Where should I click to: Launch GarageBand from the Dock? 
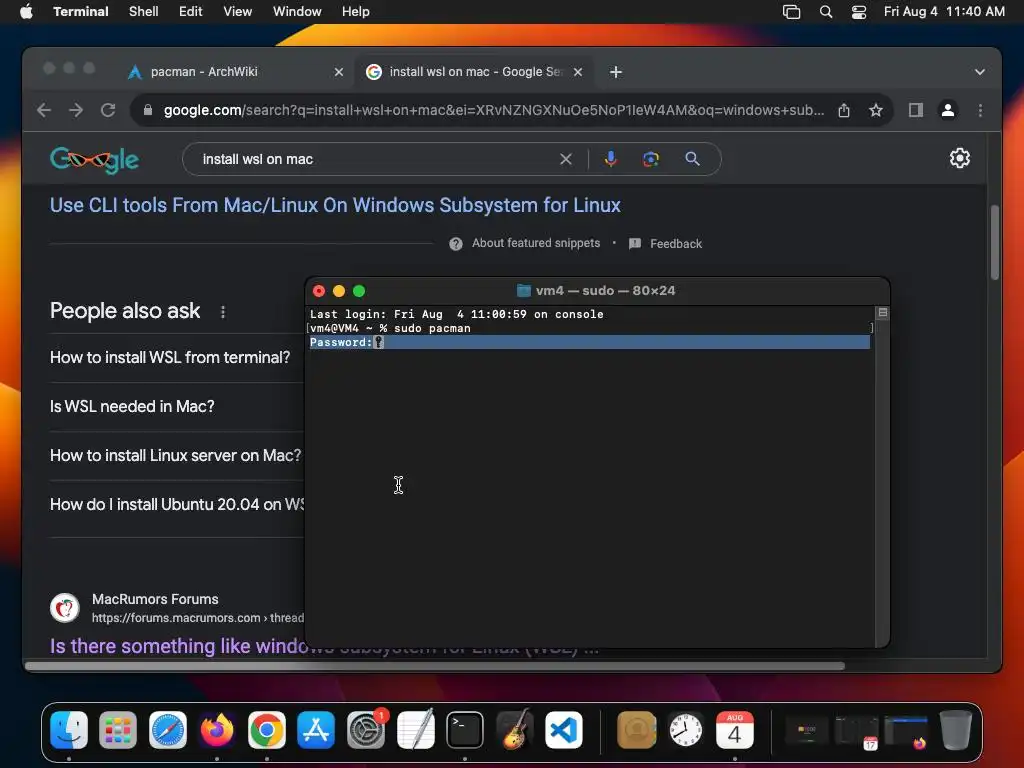[515, 730]
